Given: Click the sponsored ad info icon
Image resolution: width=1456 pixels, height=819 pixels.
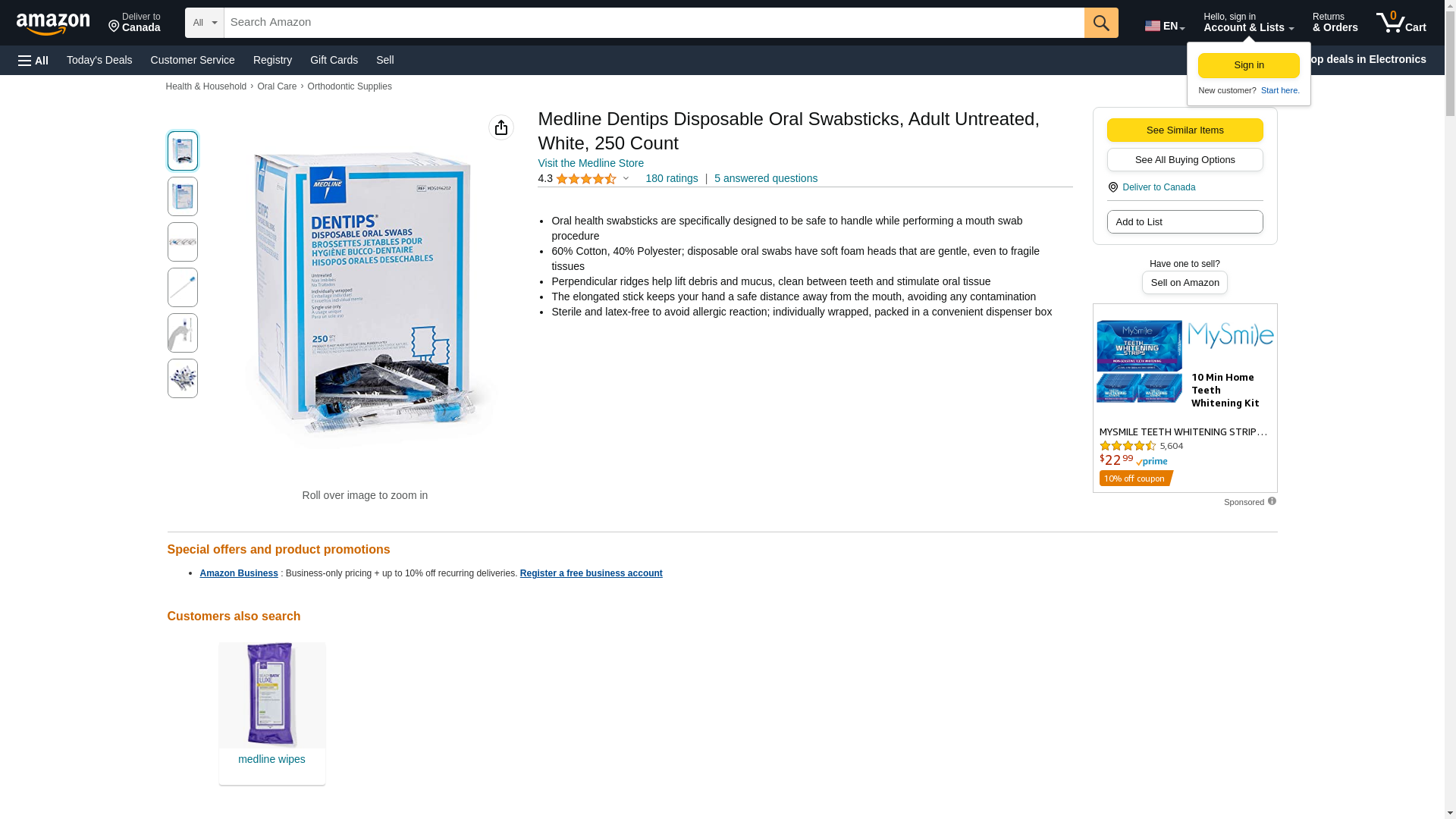Looking at the screenshot, I should point(1272,501).
